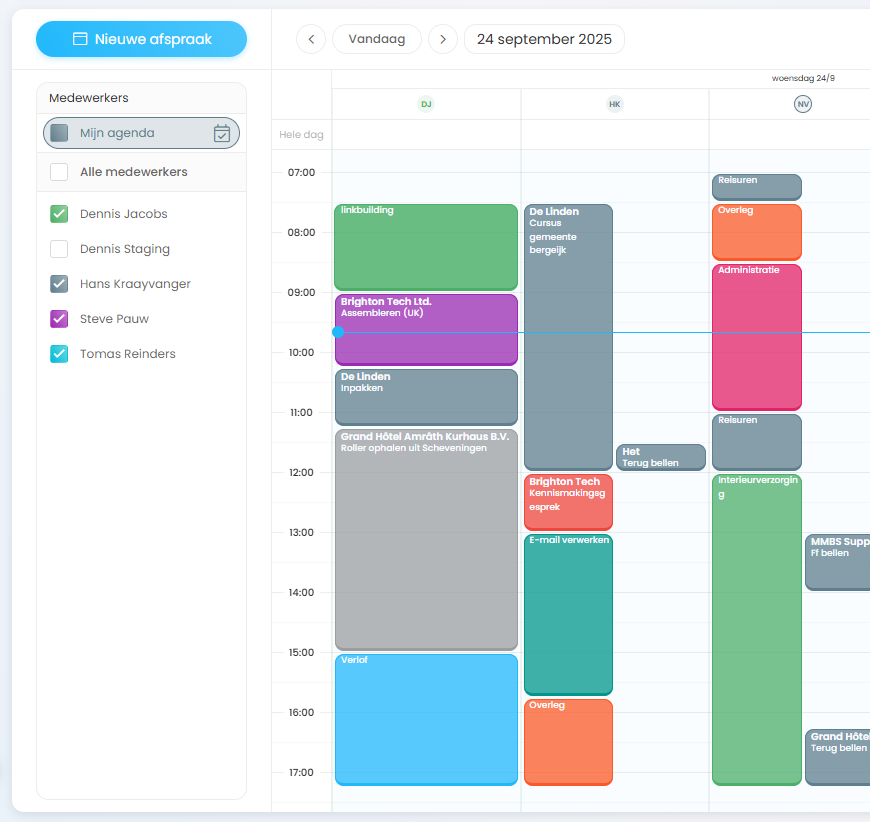The image size is (870, 822).
Task: Open the 24 september 2025 date picker
Action: pyautogui.click(x=544, y=39)
